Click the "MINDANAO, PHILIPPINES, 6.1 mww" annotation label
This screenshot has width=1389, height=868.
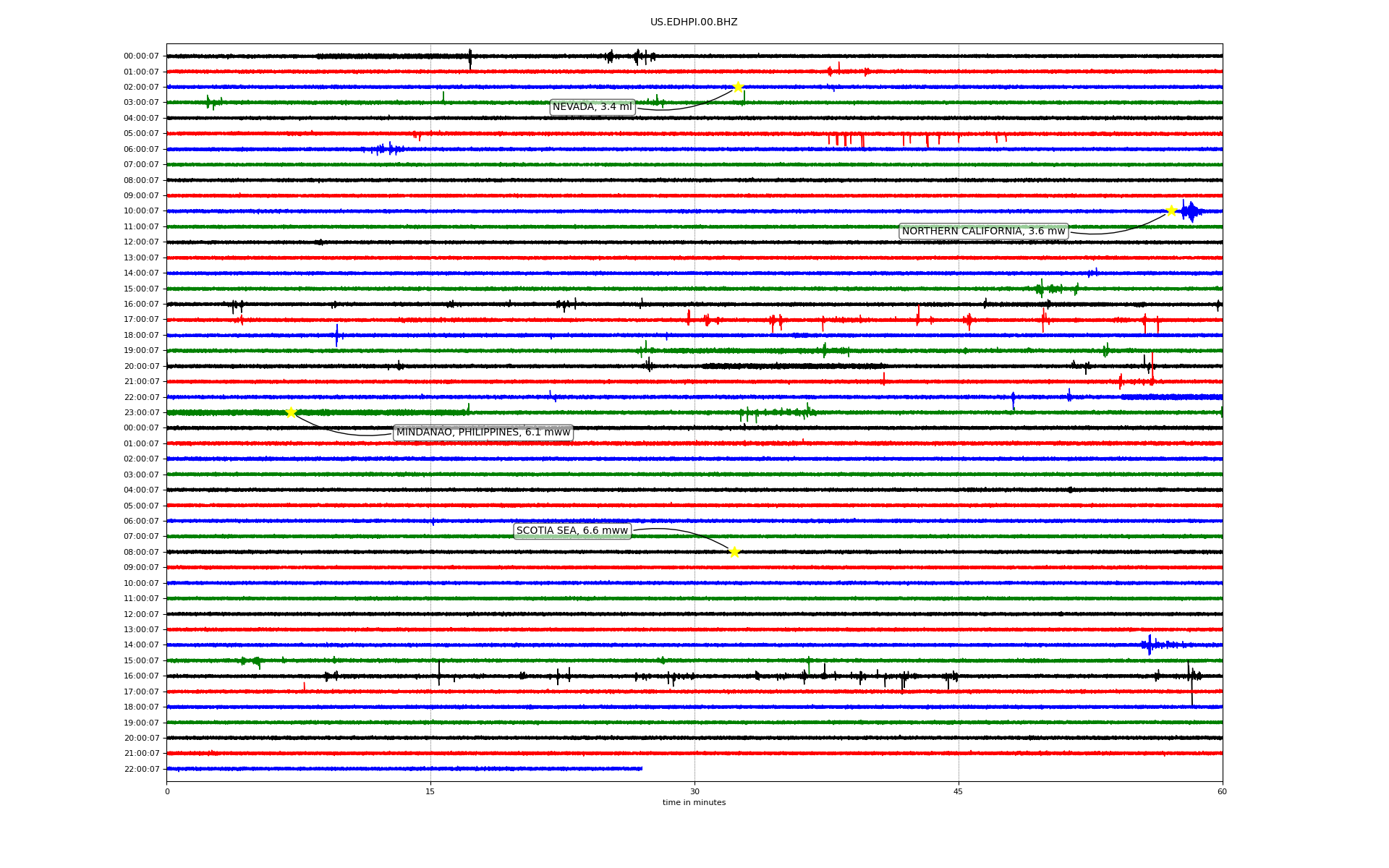(x=483, y=433)
